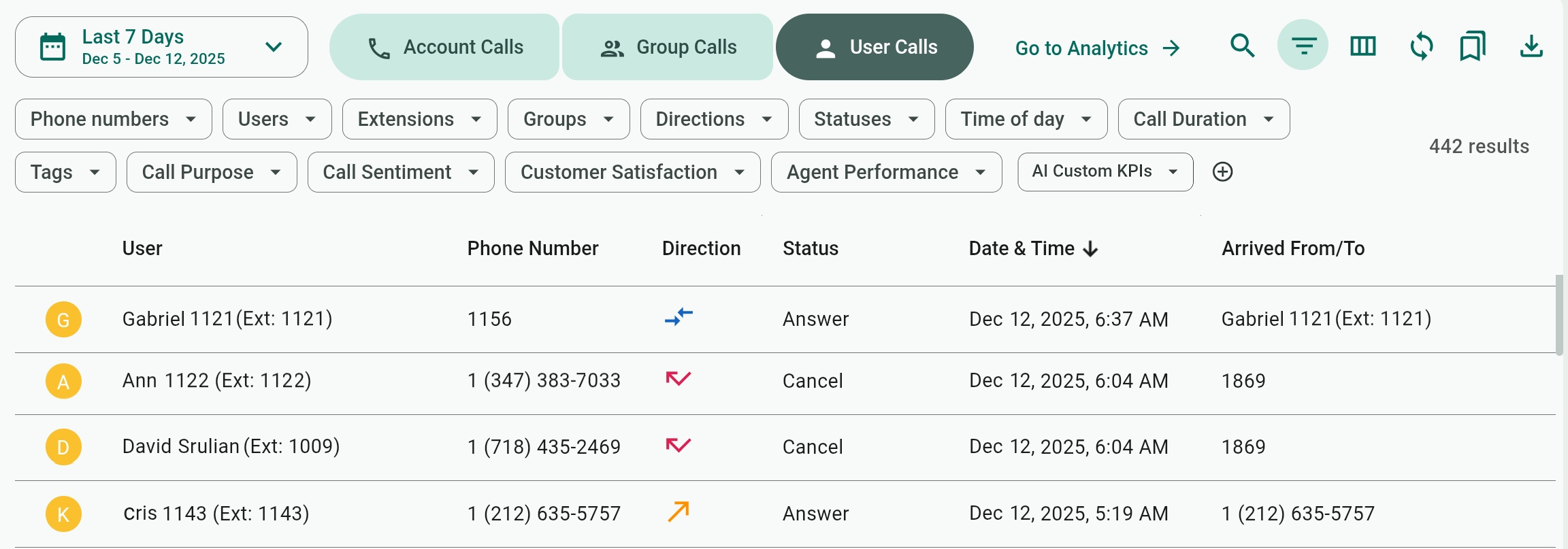Image resolution: width=1568 pixels, height=549 pixels.
Task: Click the download export icon
Action: click(1531, 46)
